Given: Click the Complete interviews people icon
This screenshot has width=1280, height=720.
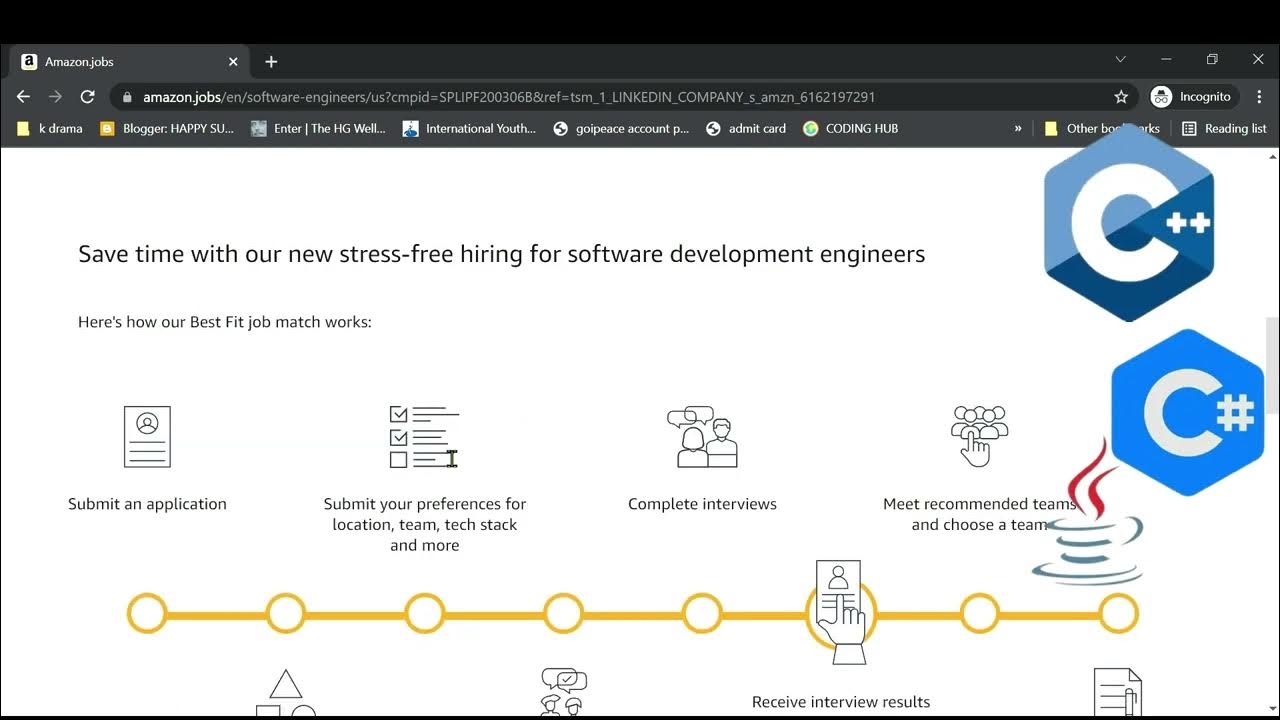Looking at the screenshot, I should (x=702, y=437).
